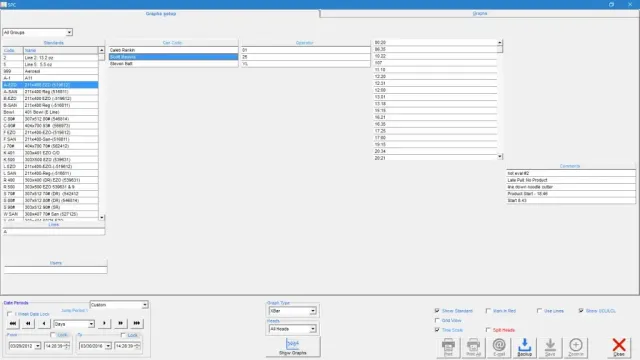Jump to the first period with rewind icon

(13, 323)
